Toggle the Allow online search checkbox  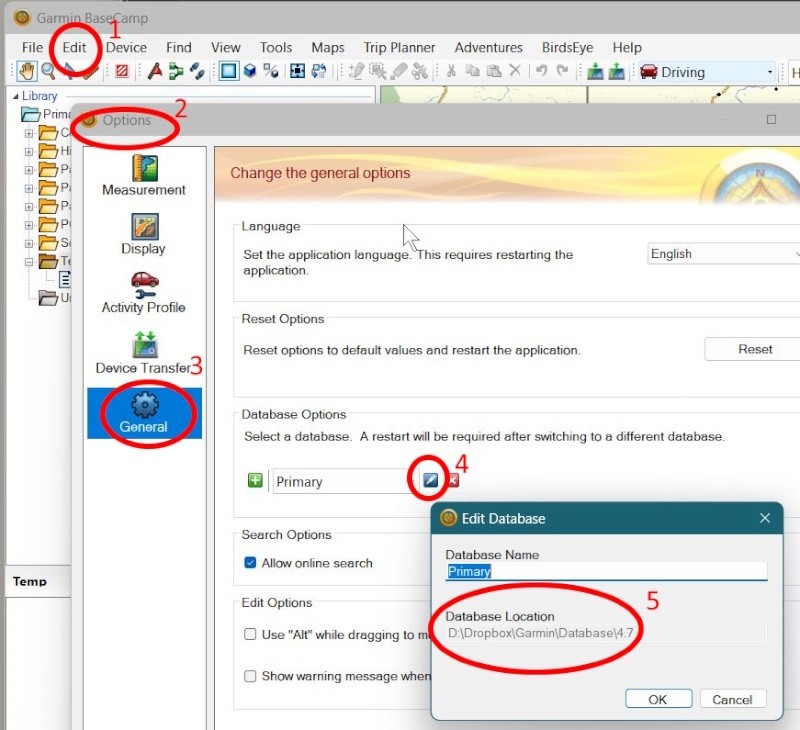(250, 562)
